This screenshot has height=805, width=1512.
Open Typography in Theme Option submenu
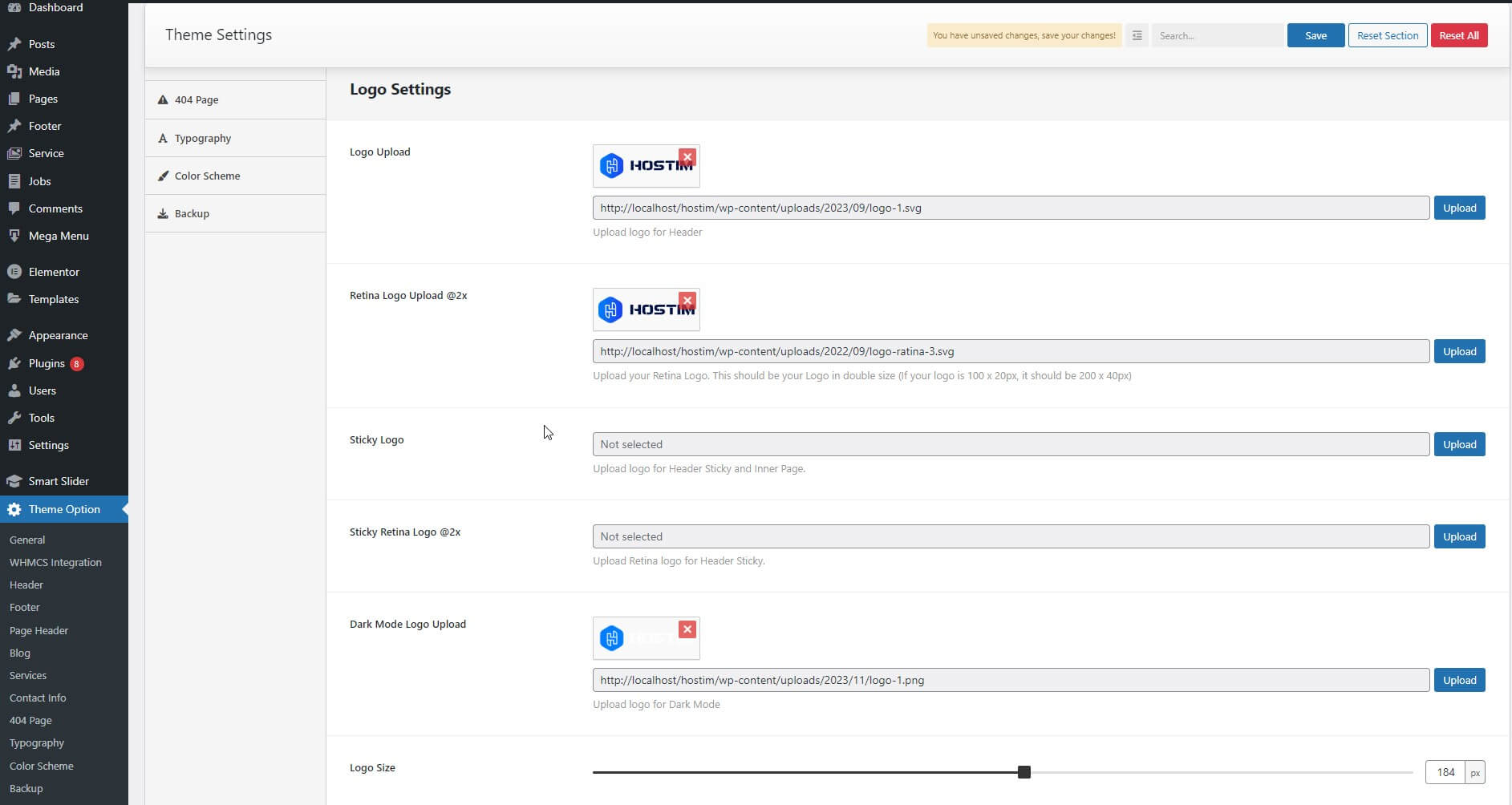37,742
